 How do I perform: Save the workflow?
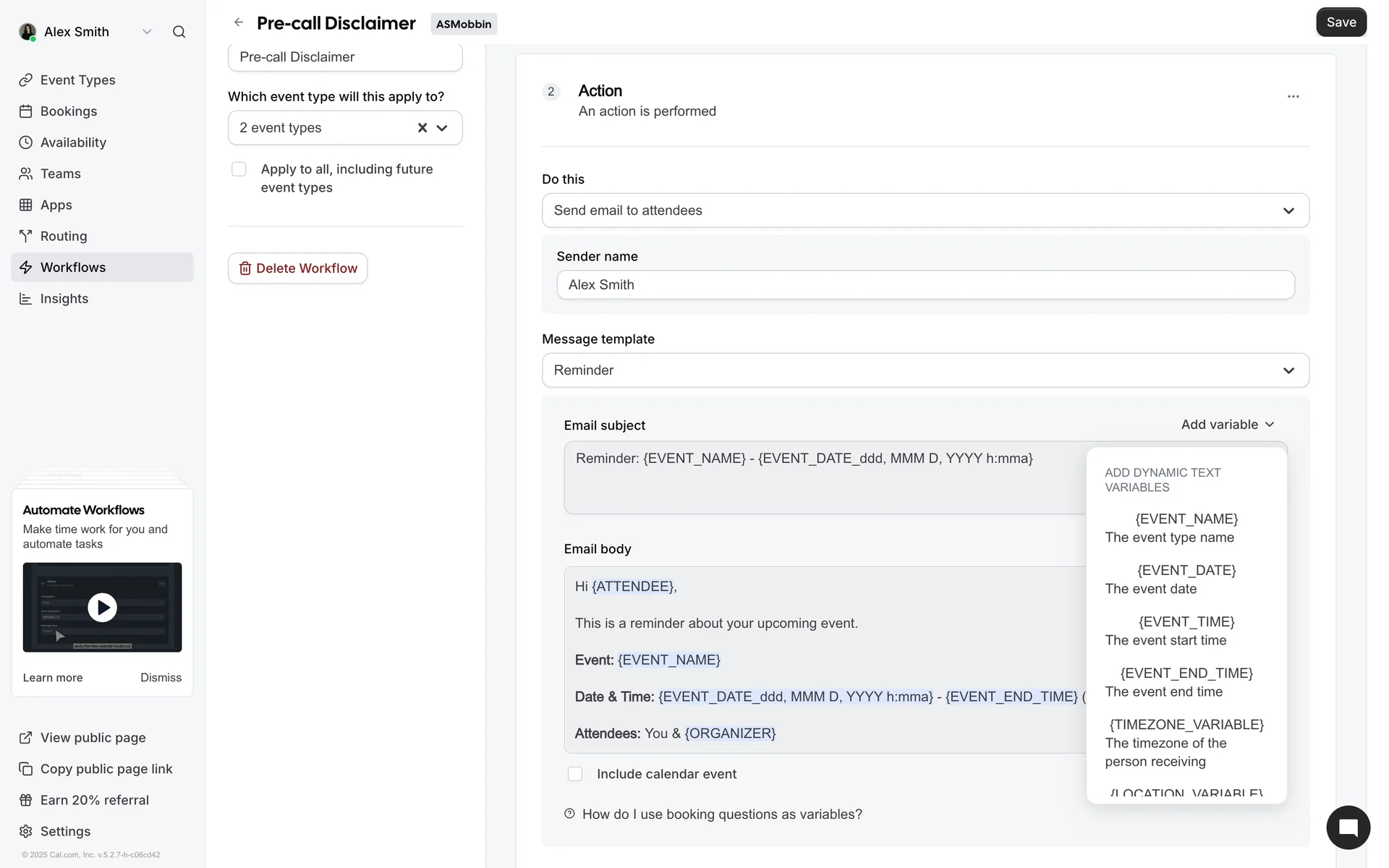pyautogui.click(x=1341, y=22)
